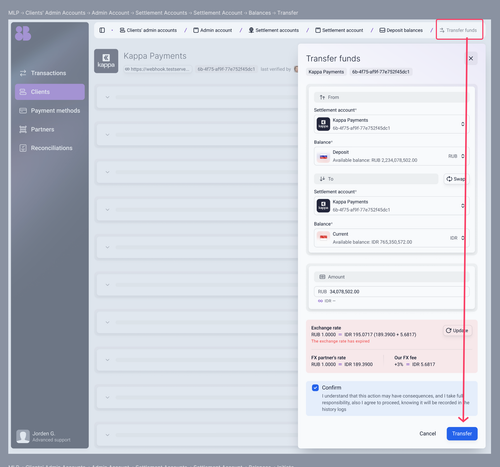Click the Partners icon in the sidebar
The height and width of the screenshot is (467, 500).
23,129
